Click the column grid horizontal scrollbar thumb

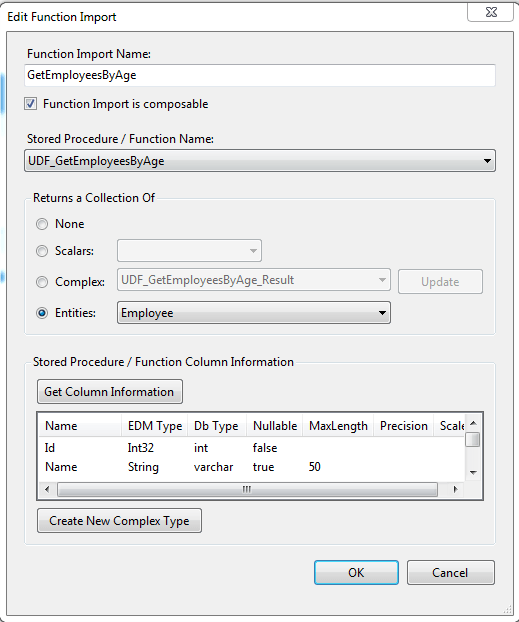[247, 489]
